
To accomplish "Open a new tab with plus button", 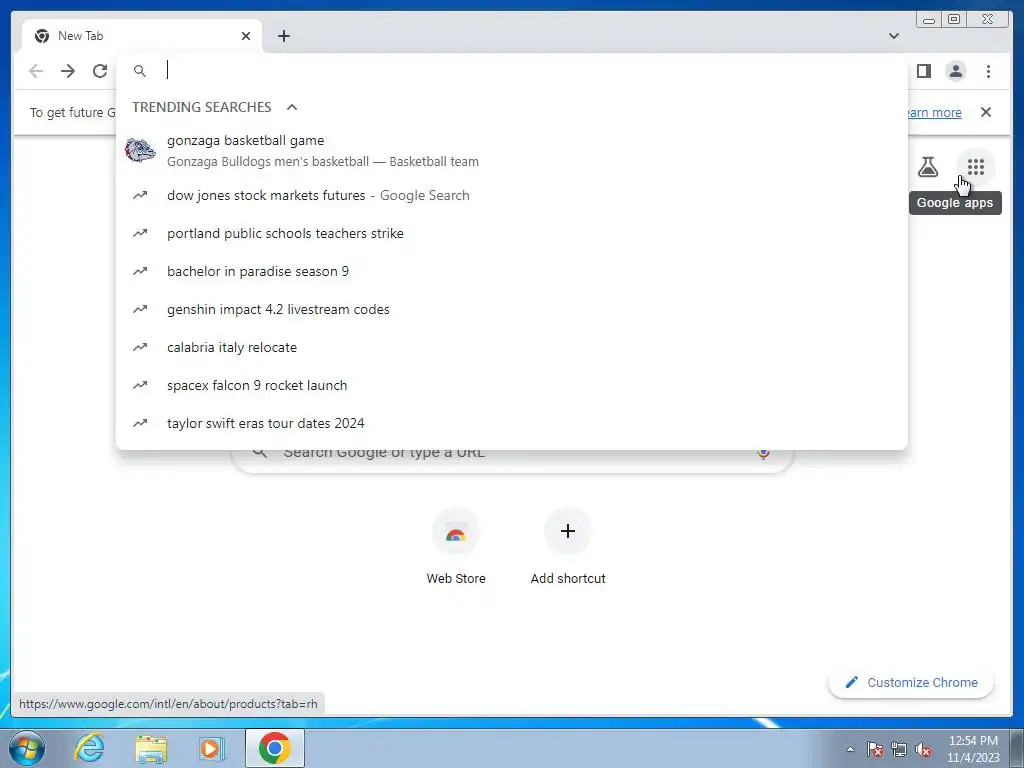I will pos(283,36).
